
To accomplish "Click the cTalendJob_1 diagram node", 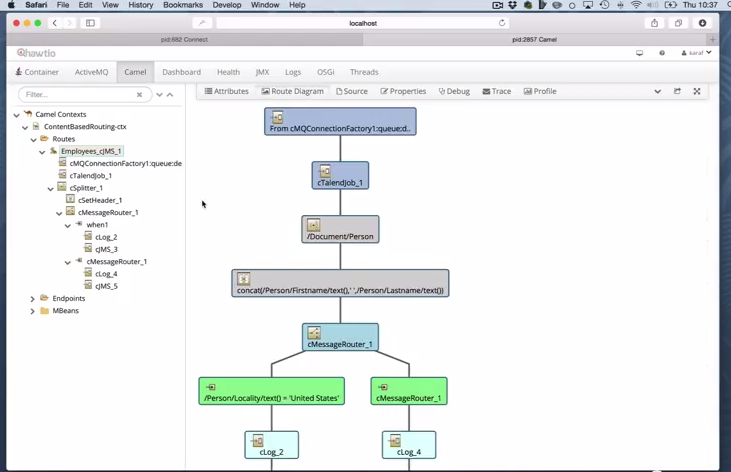I will click(340, 175).
